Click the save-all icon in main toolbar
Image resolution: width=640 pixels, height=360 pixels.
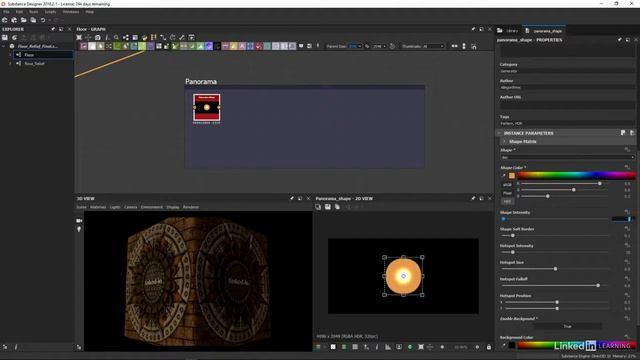(33, 20)
